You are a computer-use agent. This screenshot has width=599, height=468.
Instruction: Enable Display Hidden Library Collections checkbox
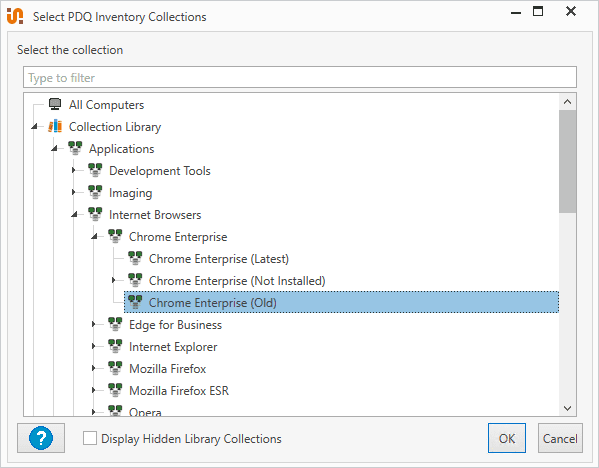click(x=90, y=438)
